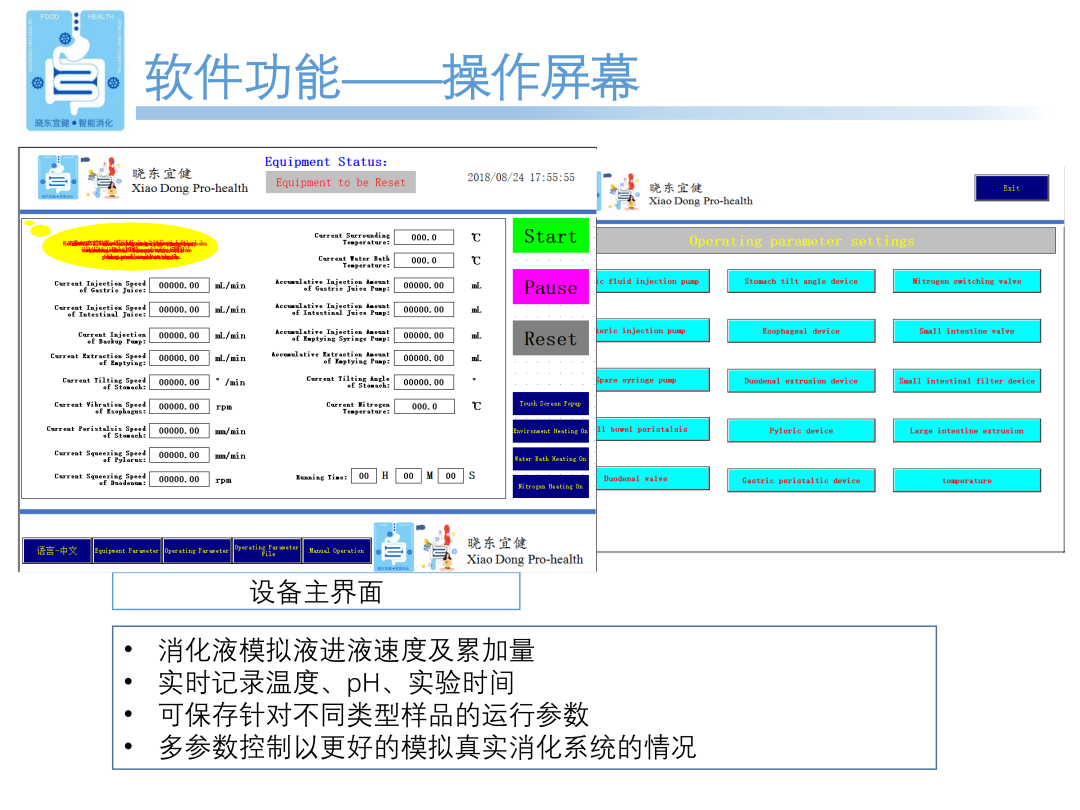Click the 2018/08/24 17:55:55 timestamp
This screenshot has width=1080, height=810.
(x=521, y=178)
